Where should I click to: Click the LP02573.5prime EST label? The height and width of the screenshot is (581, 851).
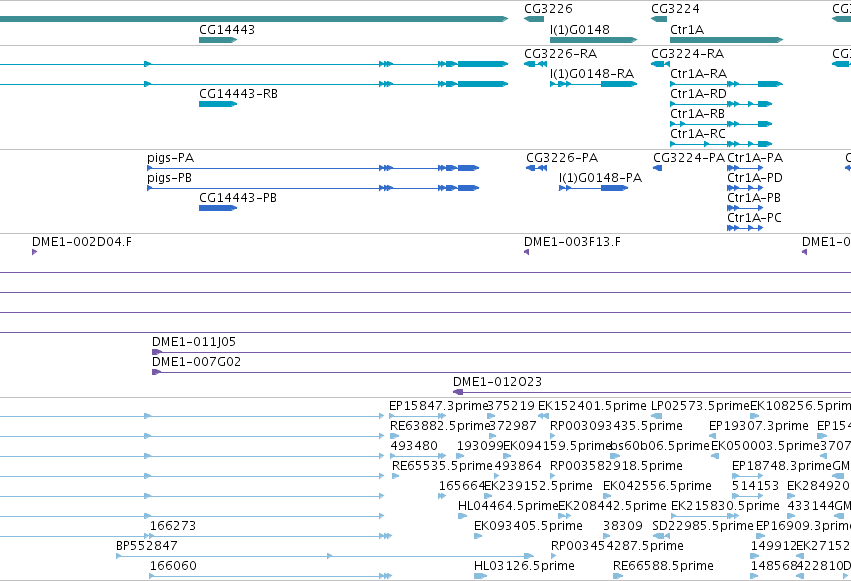coord(700,406)
